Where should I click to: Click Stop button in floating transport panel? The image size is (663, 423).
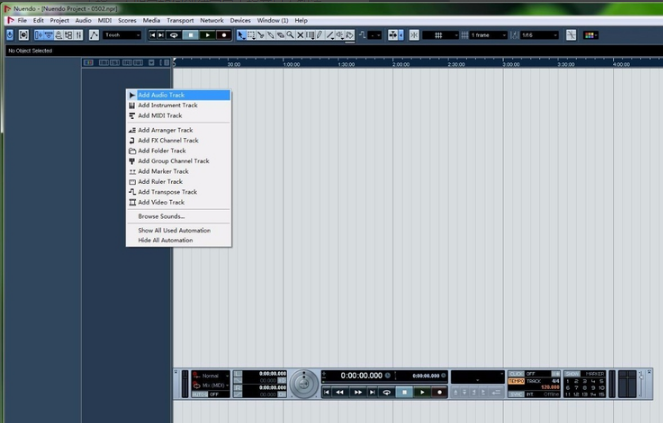404,393
